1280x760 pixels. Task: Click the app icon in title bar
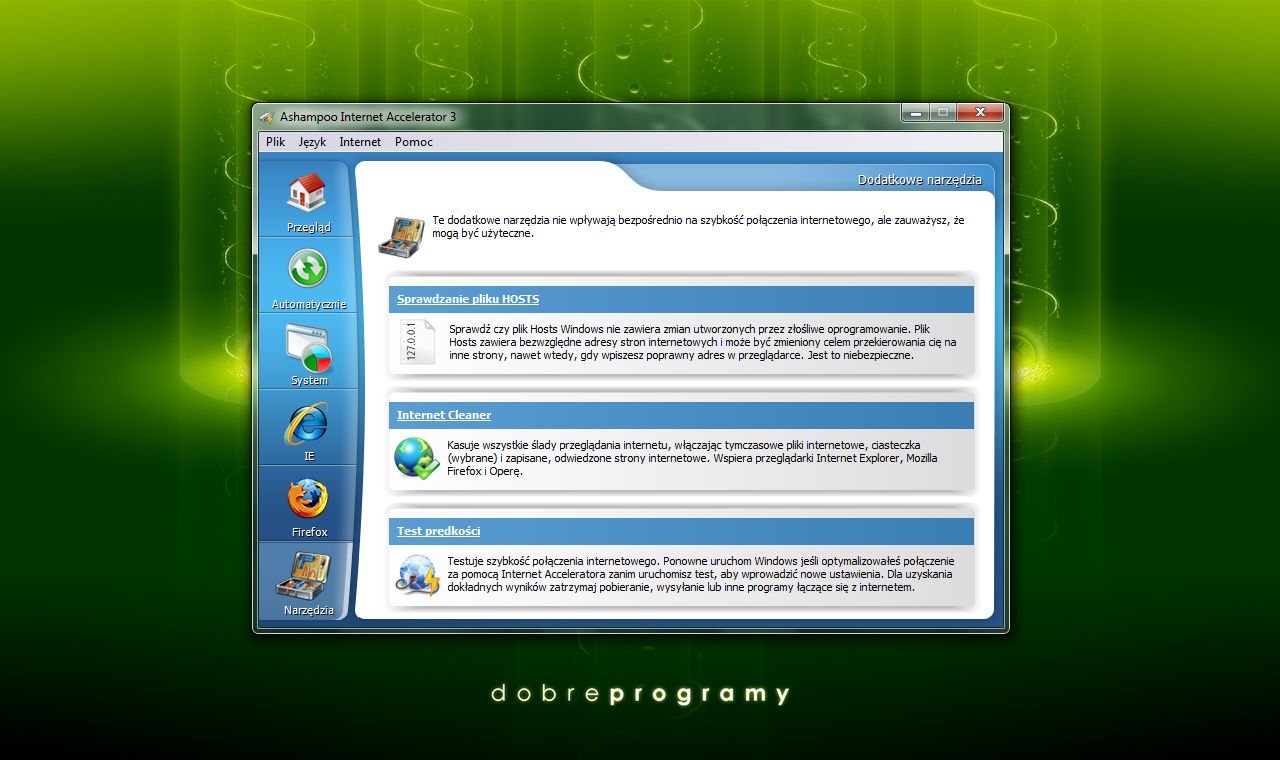pyautogui.click(x=267, y=117)
